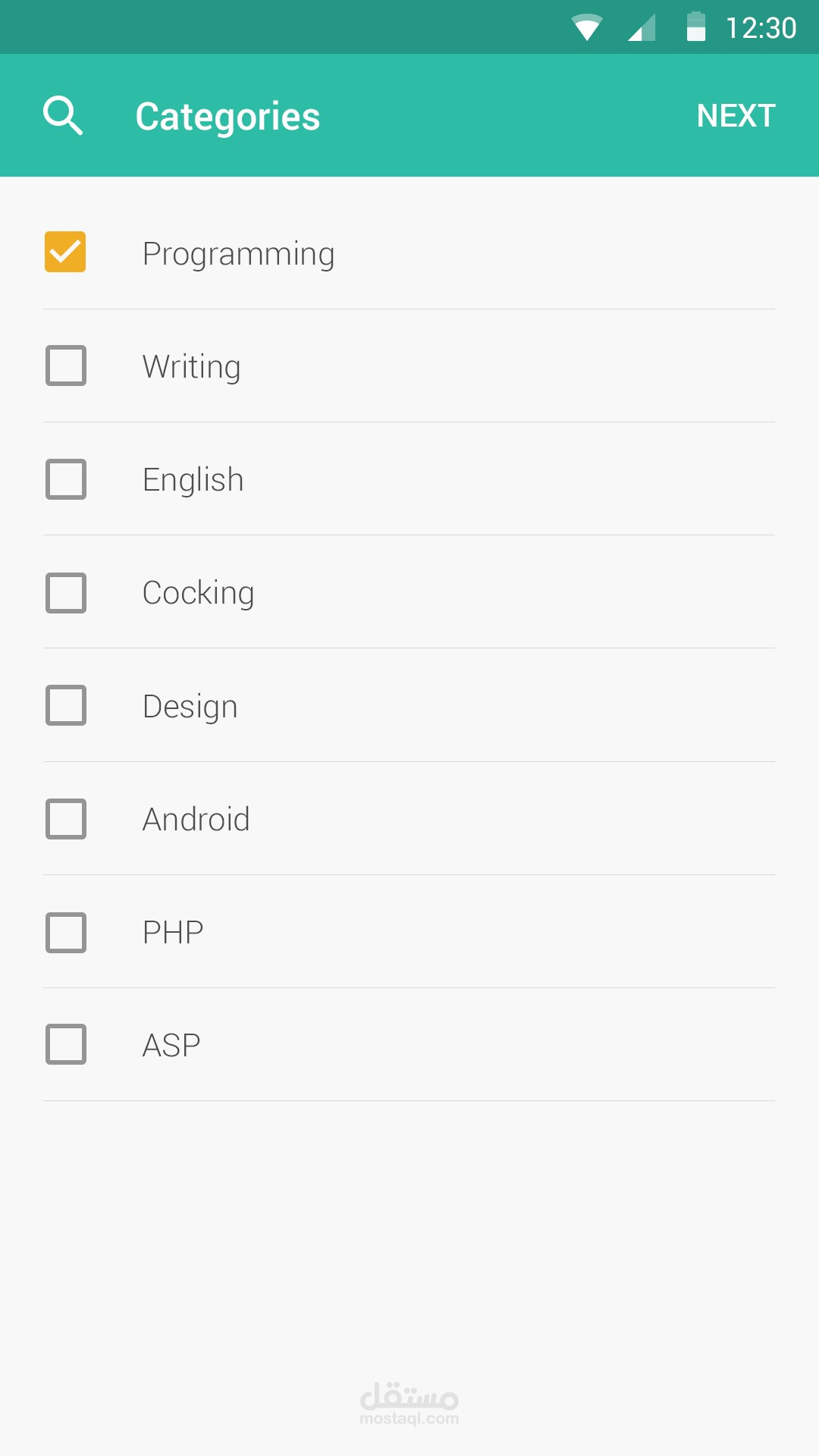Viewport: 819px width, 1456px height.
Task: Uncheck the Programming checkbox
Action: pos(65,252)
